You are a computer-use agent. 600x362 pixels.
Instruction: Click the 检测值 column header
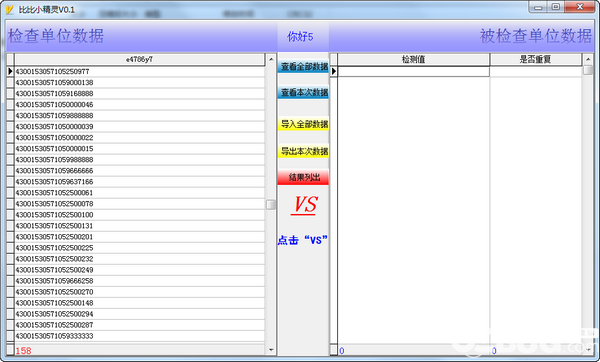pyautogui.click(x=414, y=59)
